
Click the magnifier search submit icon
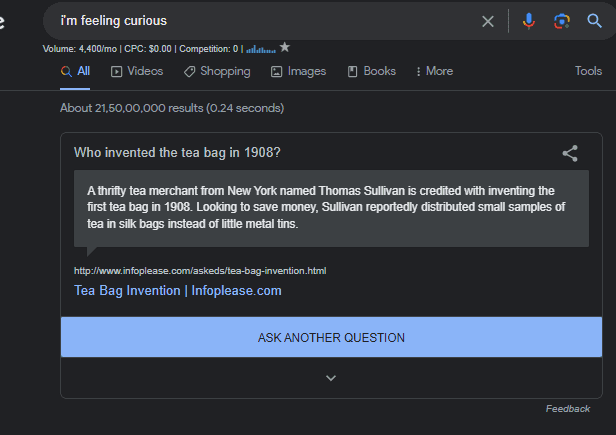(594, 21)
